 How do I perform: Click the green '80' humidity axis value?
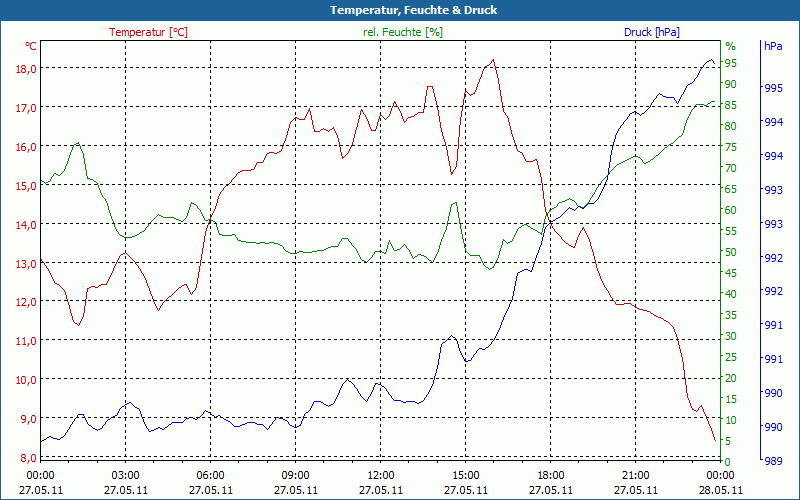(731, 126)
